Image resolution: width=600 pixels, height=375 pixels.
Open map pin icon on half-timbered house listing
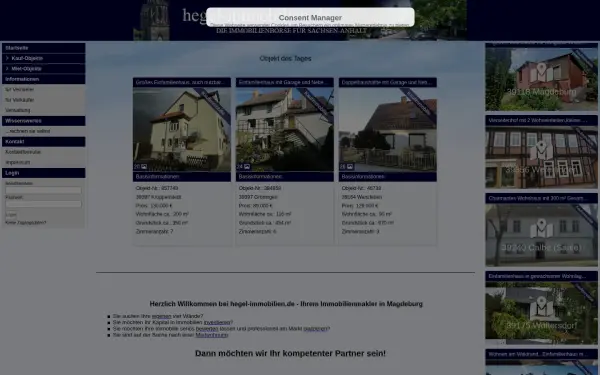[541, 150]
